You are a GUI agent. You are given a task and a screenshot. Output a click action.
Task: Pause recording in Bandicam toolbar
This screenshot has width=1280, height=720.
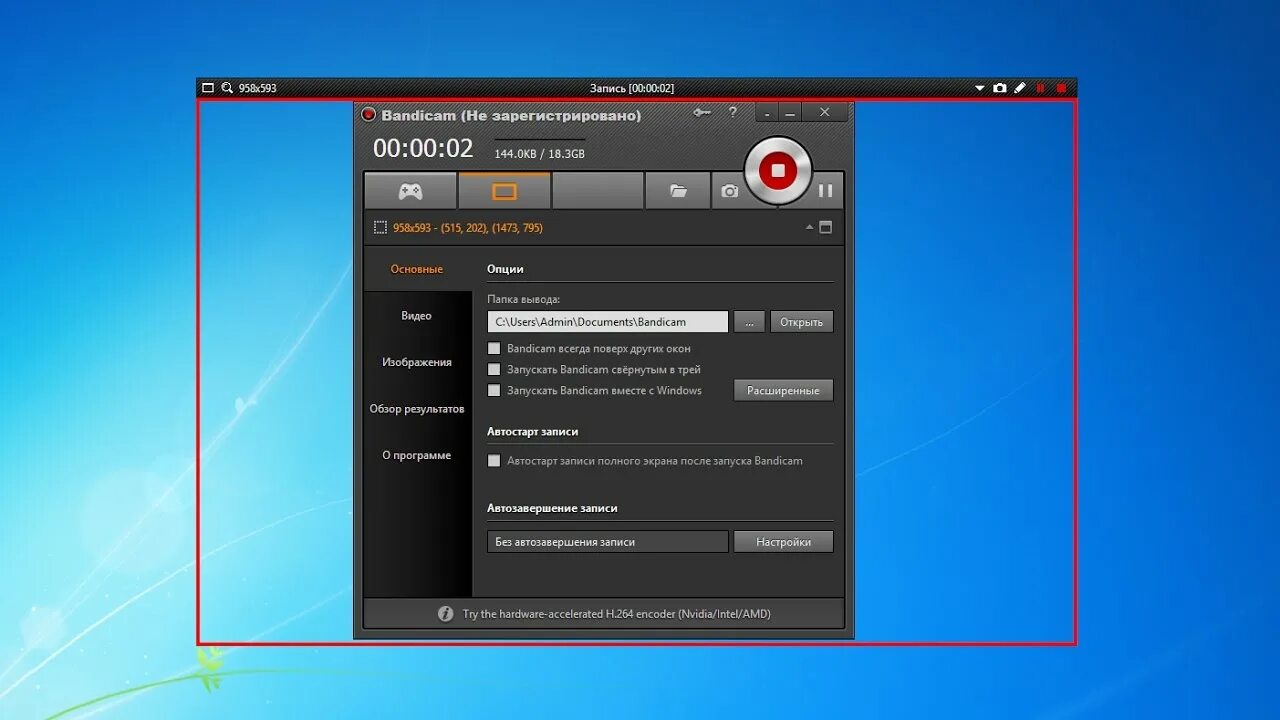click(825, 191)
